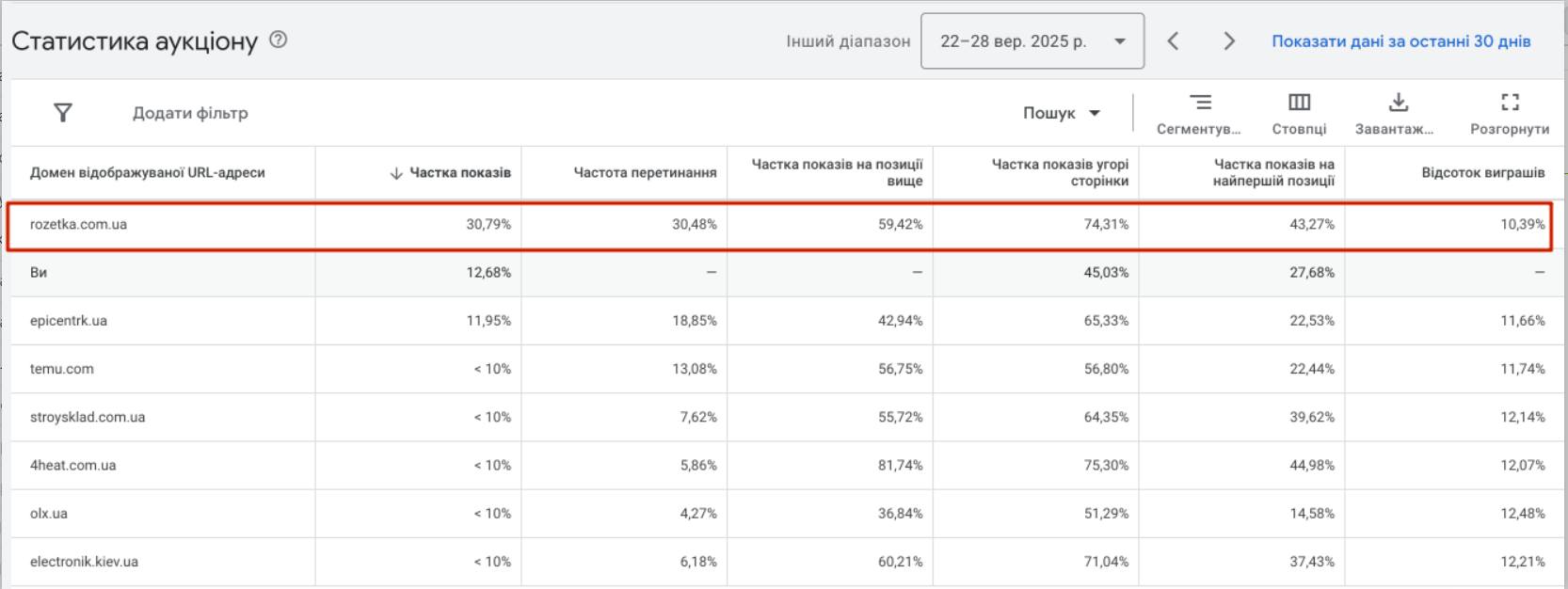Click 4heat position above rate 81,74%
The width and height of the screenshot is (1568, 589).
901,466
